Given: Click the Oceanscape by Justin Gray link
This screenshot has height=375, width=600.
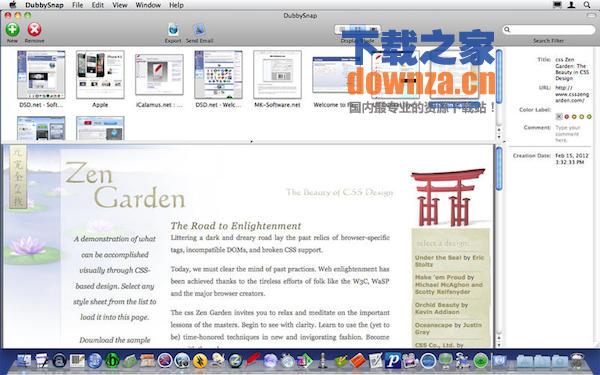Looking at the screenshot, I should pos(448,328).
